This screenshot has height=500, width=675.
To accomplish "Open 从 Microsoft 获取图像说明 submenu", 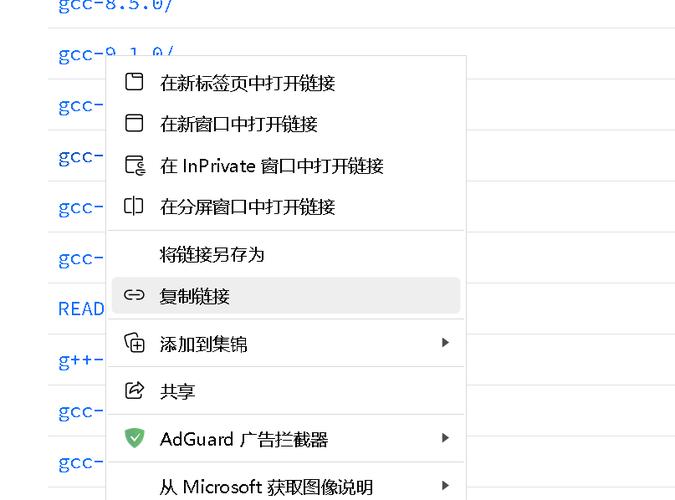I will point(286,486).
